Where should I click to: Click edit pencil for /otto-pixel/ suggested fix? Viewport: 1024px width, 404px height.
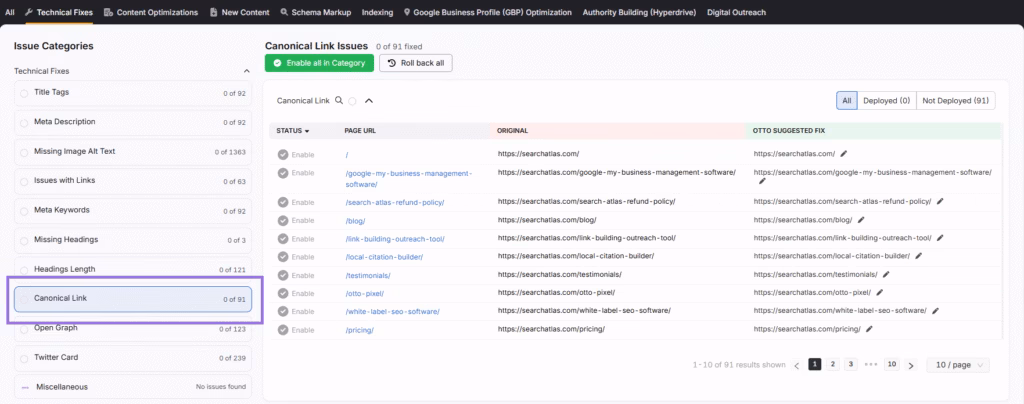pos(880,293)
